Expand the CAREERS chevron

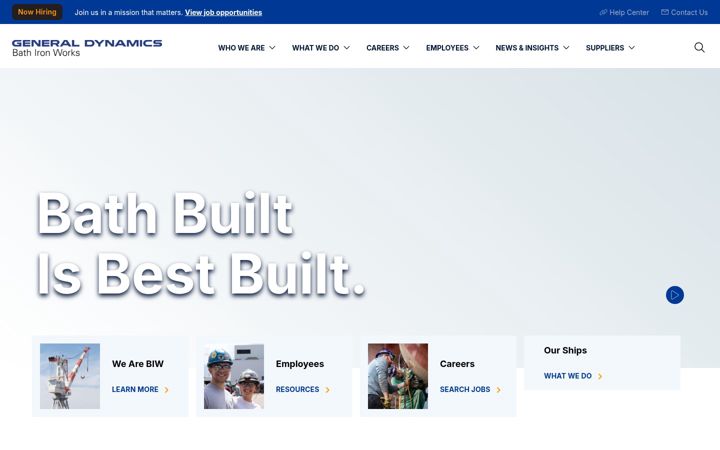coord(406,48)
